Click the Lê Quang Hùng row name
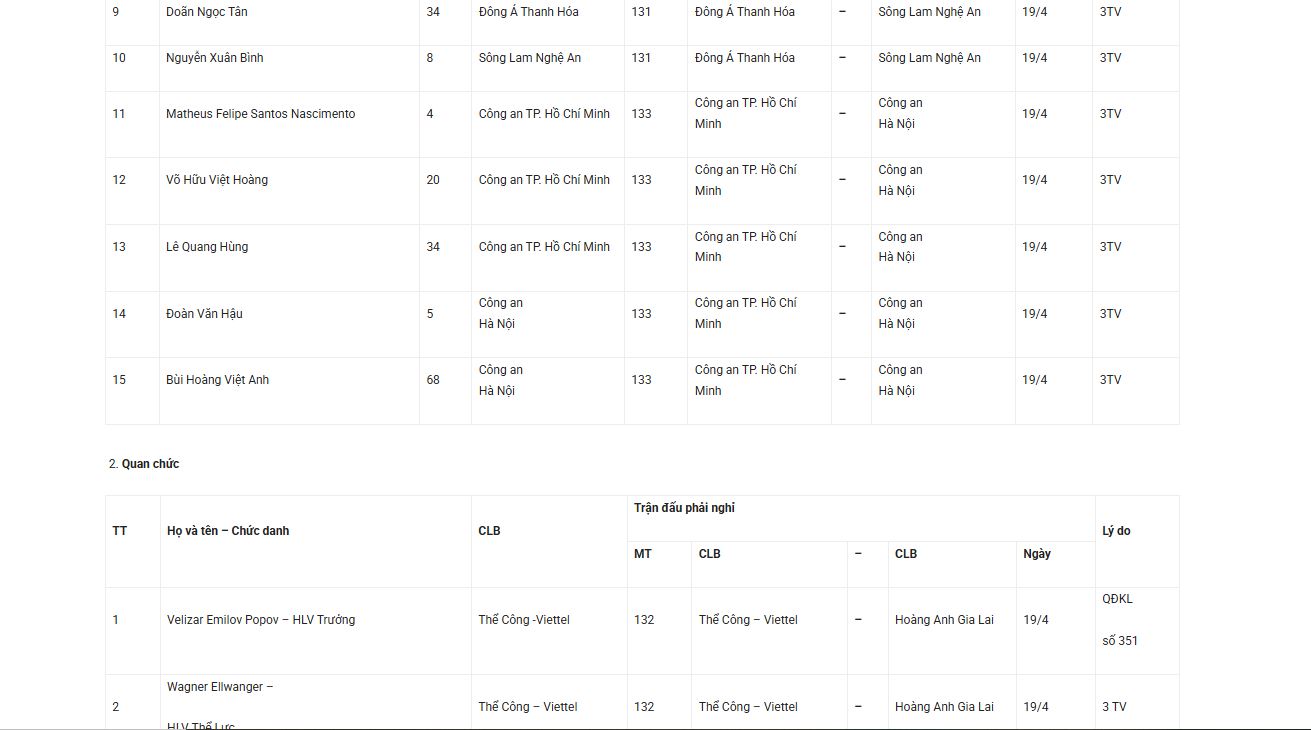Viewport: 1311px width, 730px height. coord(207,247)
